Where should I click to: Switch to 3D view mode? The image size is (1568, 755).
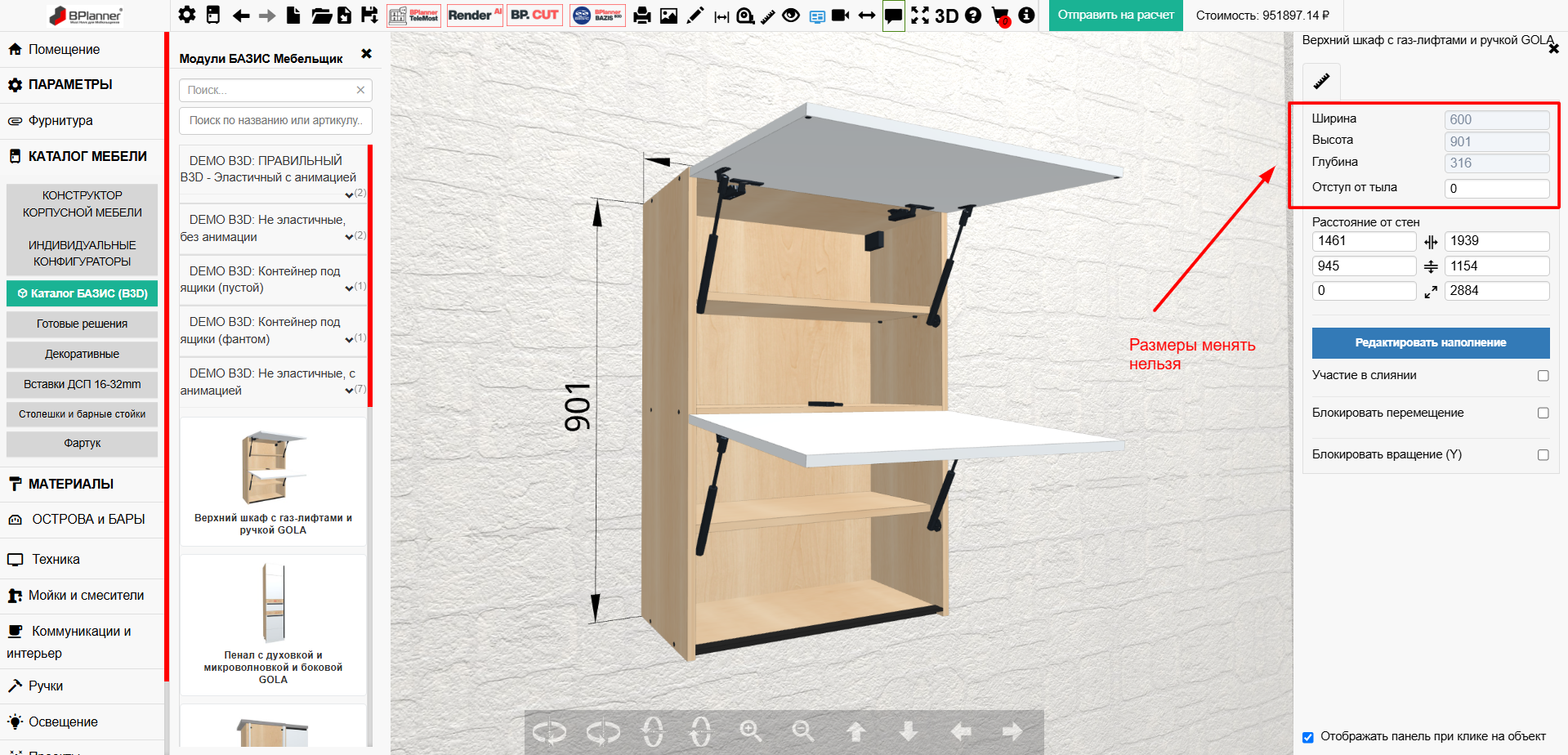coord(946,16)
